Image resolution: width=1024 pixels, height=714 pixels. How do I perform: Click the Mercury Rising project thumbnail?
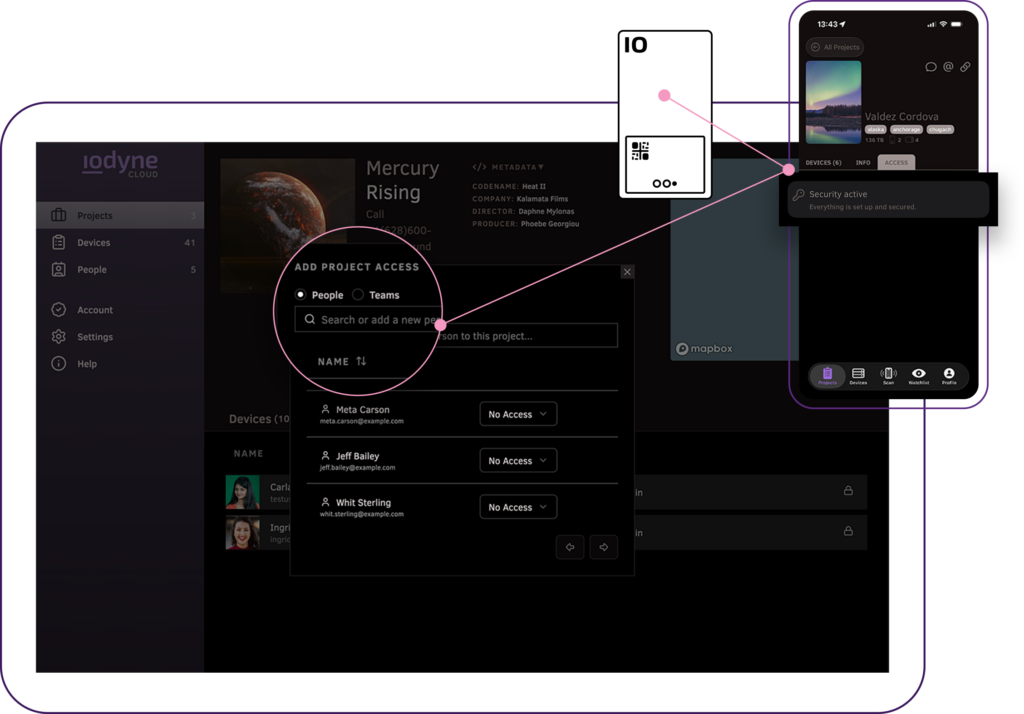287,225
